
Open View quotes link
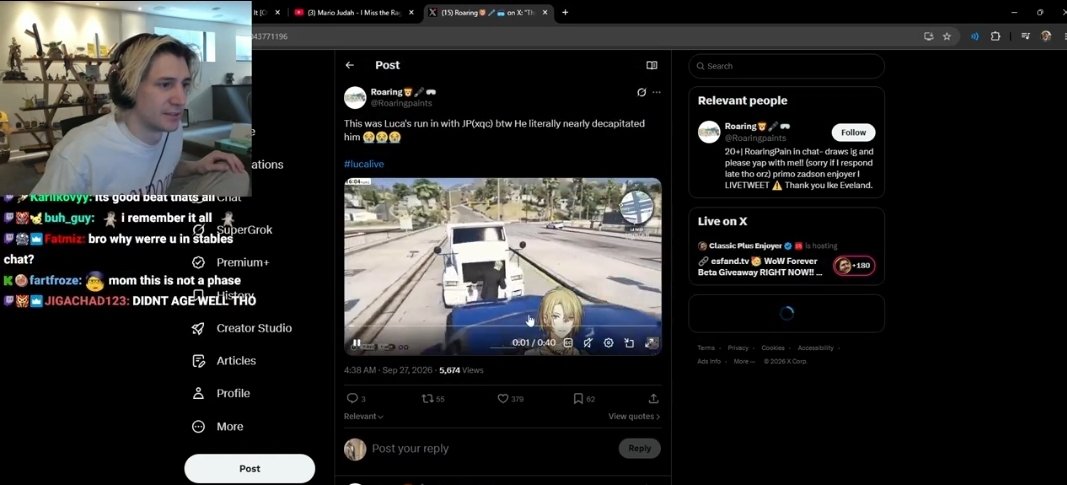[634, 416]
